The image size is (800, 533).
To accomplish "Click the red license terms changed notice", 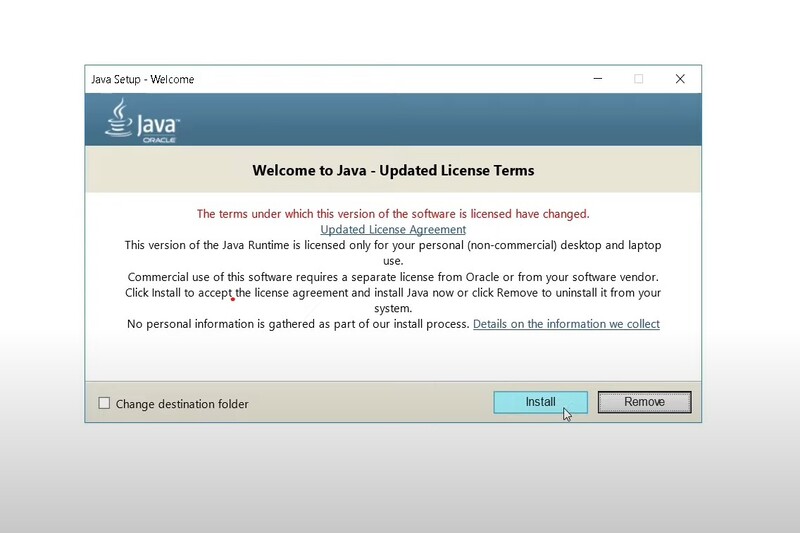I will tap(393, 214).
